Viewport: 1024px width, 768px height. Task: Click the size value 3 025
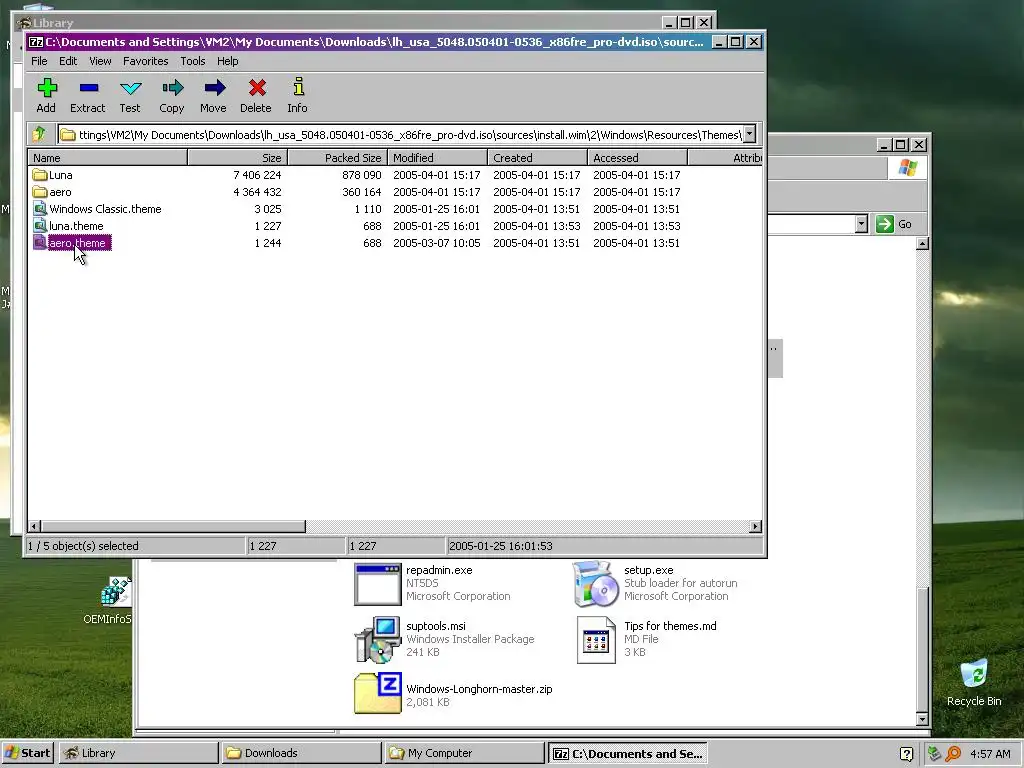click(x=268, y=209)
